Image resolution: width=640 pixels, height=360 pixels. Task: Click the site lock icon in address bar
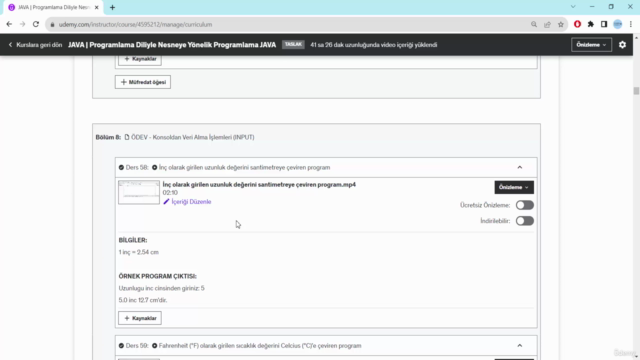(x=52, y=24)
